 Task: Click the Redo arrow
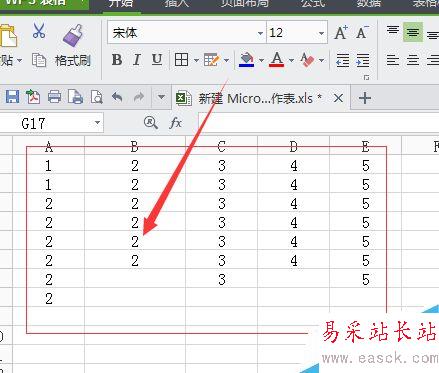click(x=139, y=97)
